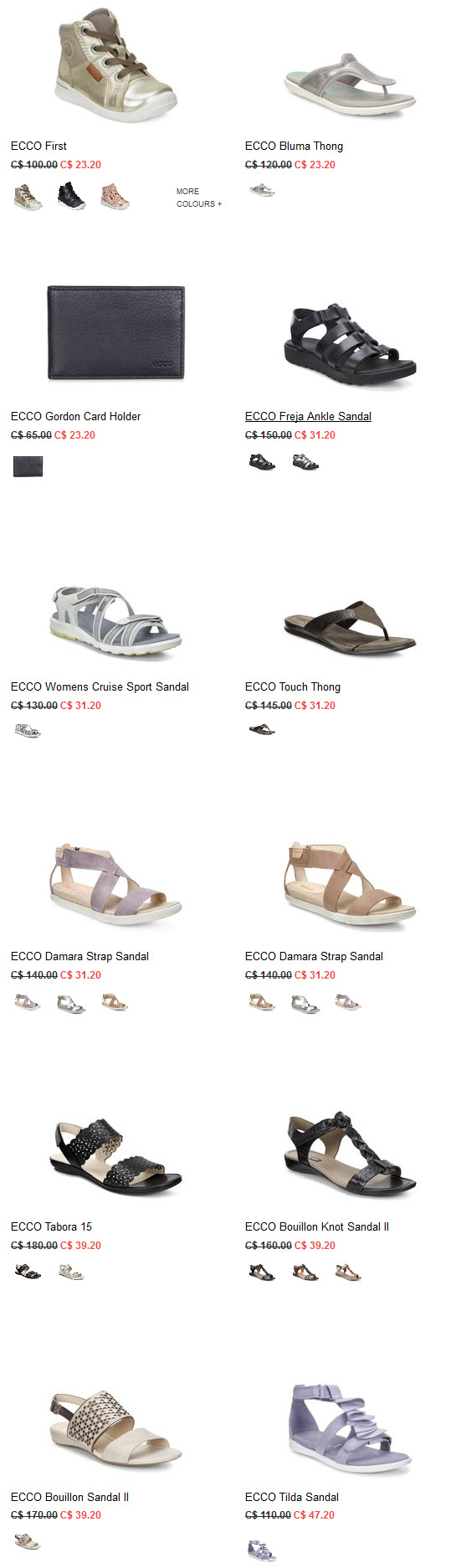The height and width of the screenshot is (1568, 461).
Task: Select the white swatch for ECCO Tabora 15
Action: coord(71,1272)
